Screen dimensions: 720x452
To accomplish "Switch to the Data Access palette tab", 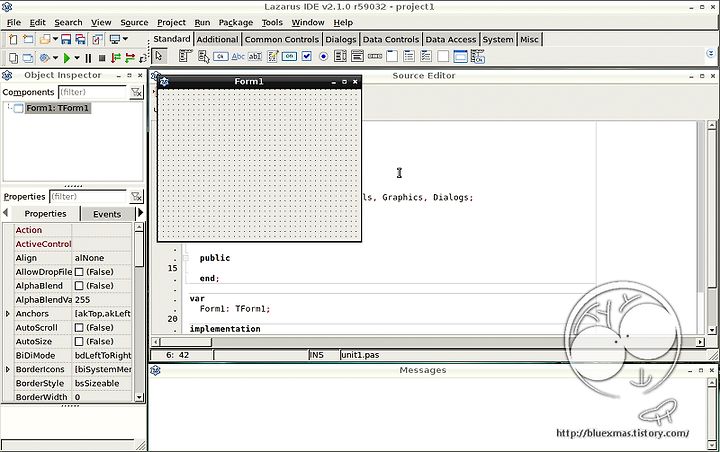I will coord(450,40).
